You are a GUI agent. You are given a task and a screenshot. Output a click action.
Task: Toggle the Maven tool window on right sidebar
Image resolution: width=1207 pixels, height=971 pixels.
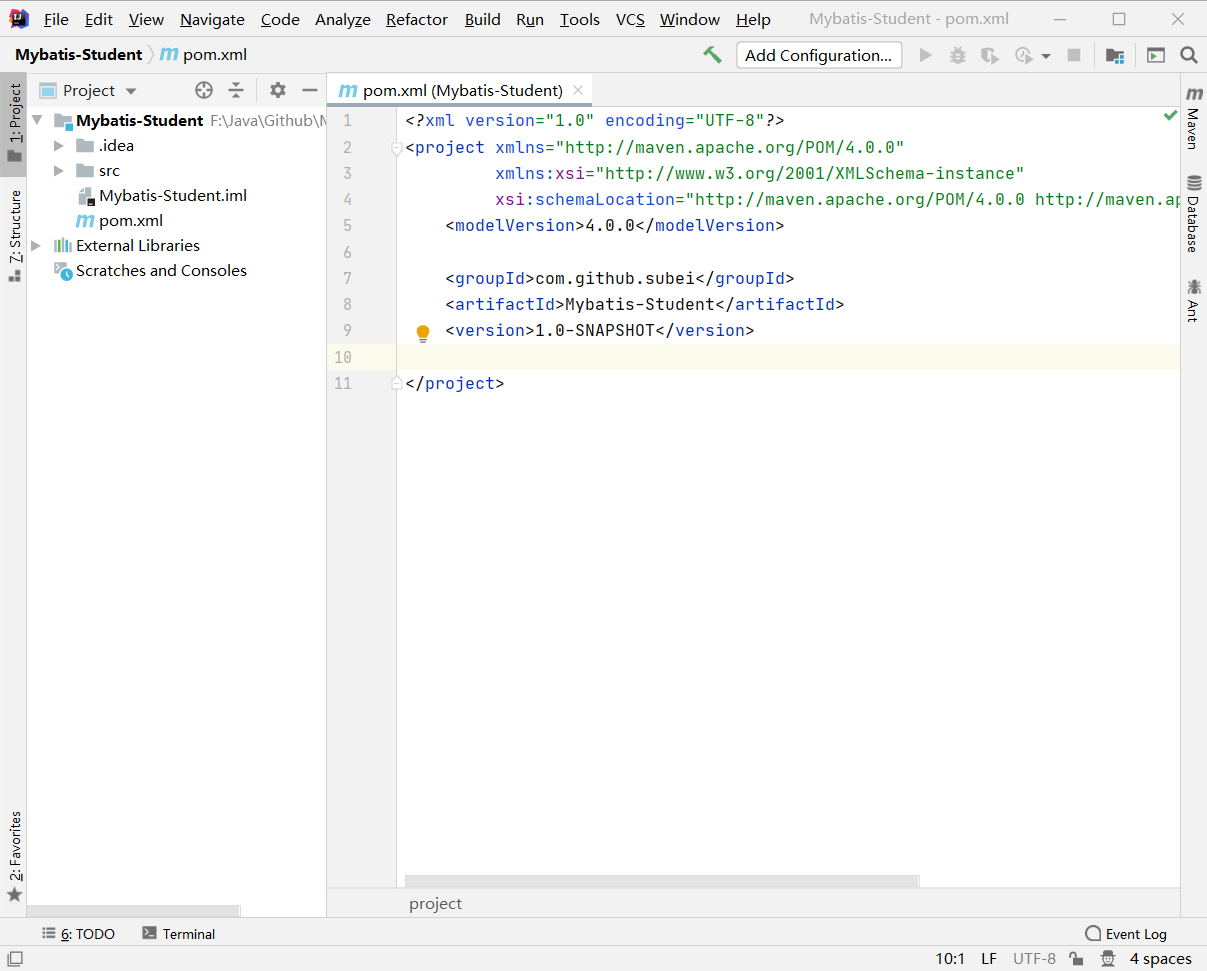tap(1193, 118)
